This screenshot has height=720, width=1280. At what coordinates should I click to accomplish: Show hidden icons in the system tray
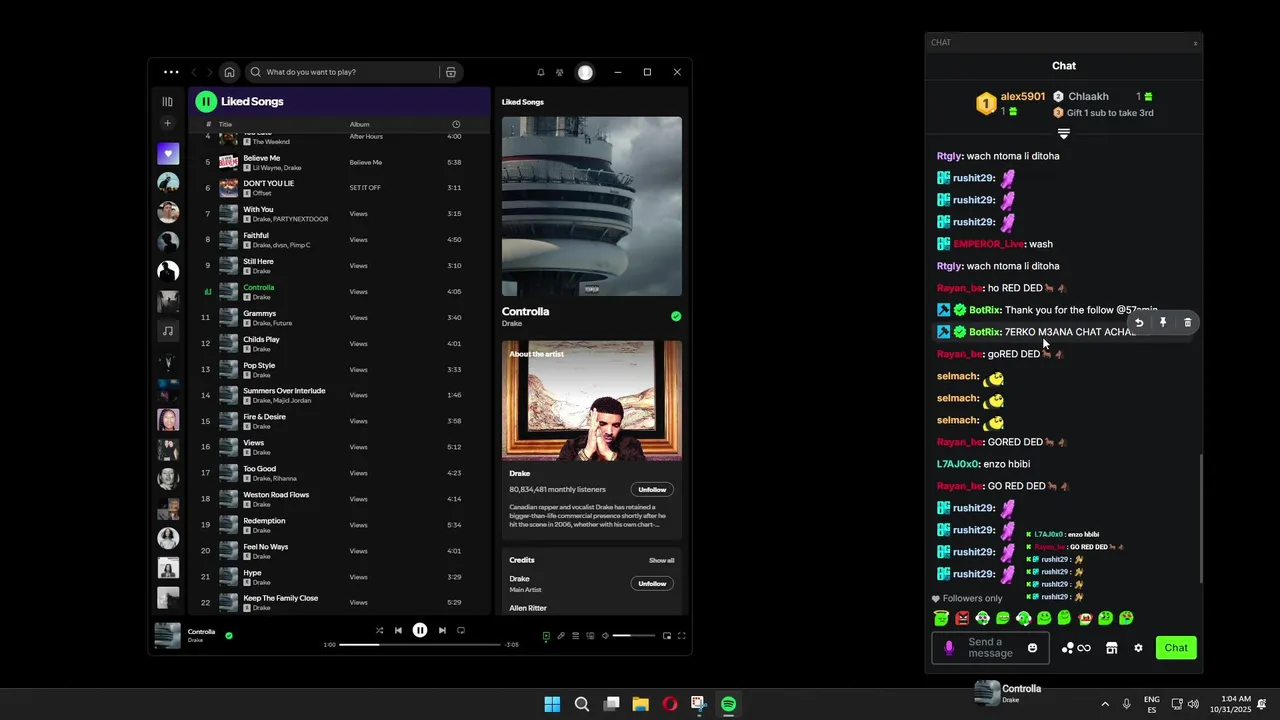coord(1105,704)
